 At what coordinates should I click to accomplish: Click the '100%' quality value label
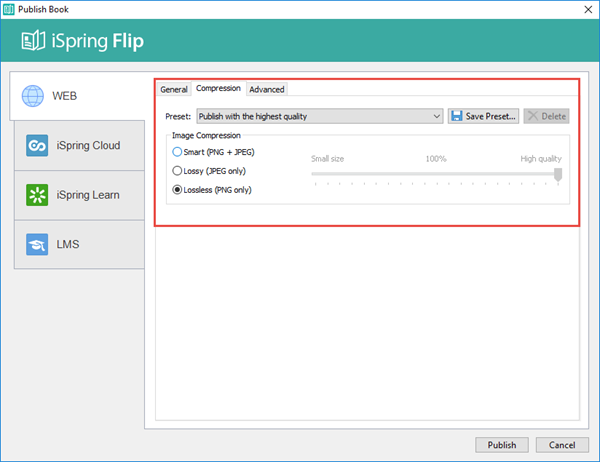point(436,158)
